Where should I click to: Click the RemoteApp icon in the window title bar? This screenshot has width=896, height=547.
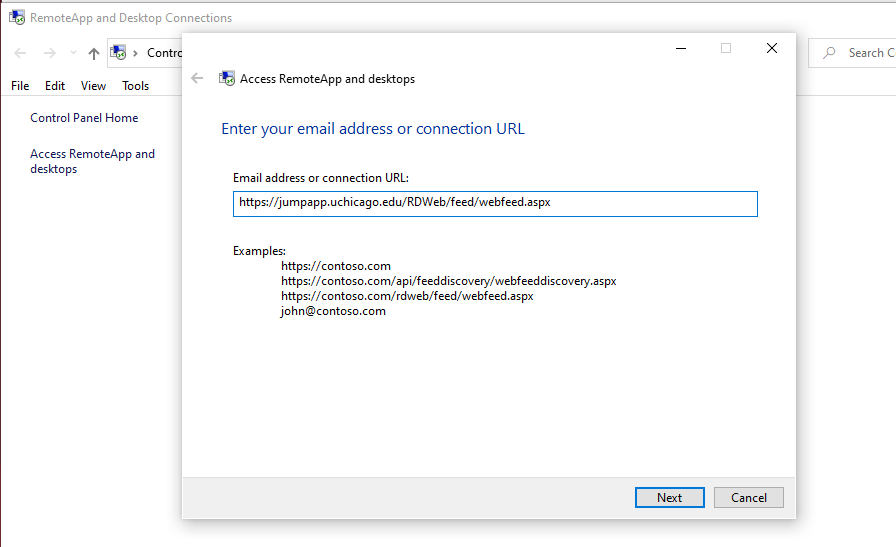pyautogui.click(x=17, y=17)
